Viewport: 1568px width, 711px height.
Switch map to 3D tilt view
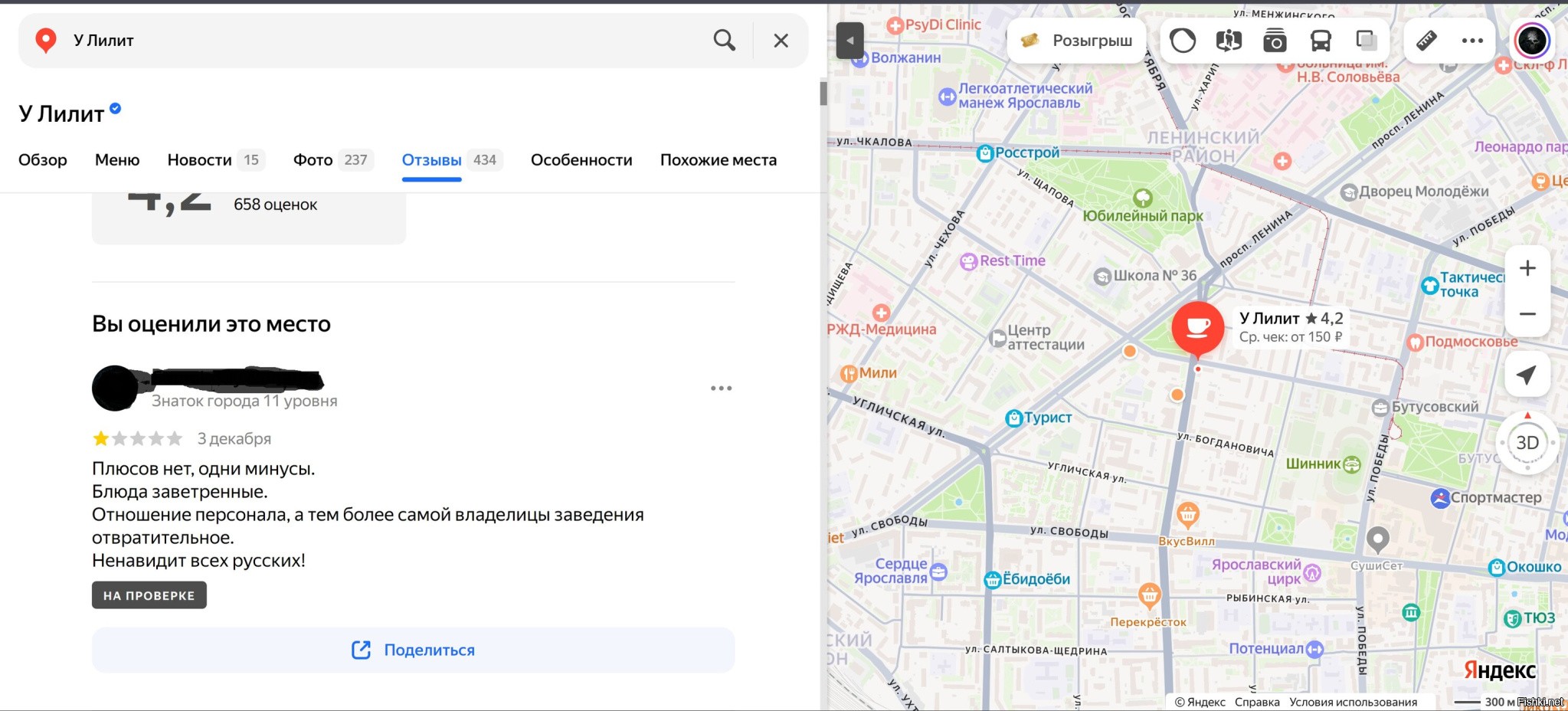pyautogui.click(x=1527, y=442)
